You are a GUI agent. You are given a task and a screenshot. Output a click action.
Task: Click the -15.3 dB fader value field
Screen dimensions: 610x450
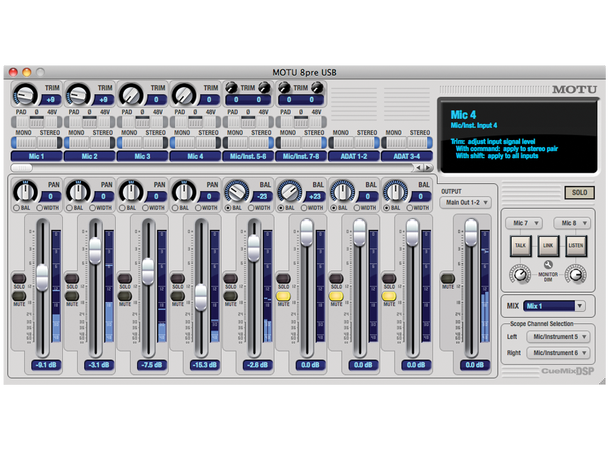point(205,365)
